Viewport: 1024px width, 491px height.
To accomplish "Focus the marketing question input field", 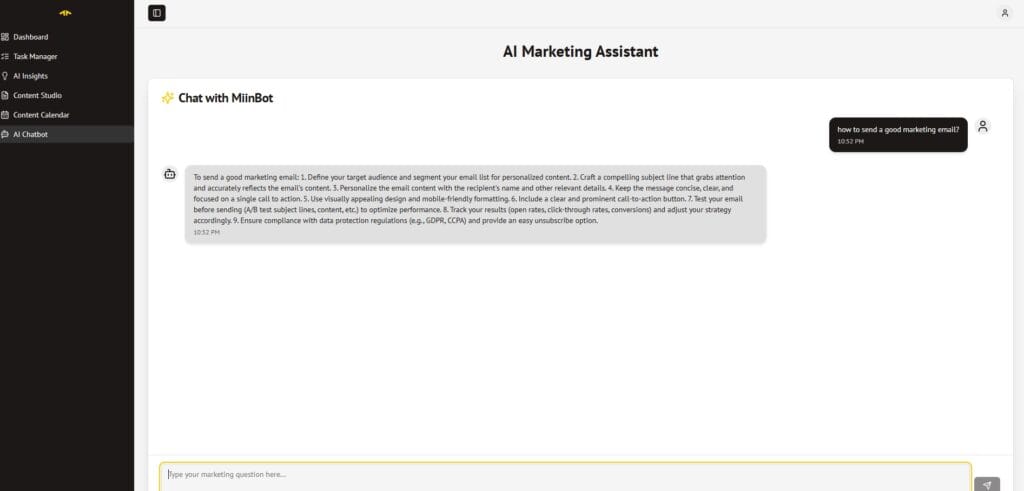I will 565,474.
